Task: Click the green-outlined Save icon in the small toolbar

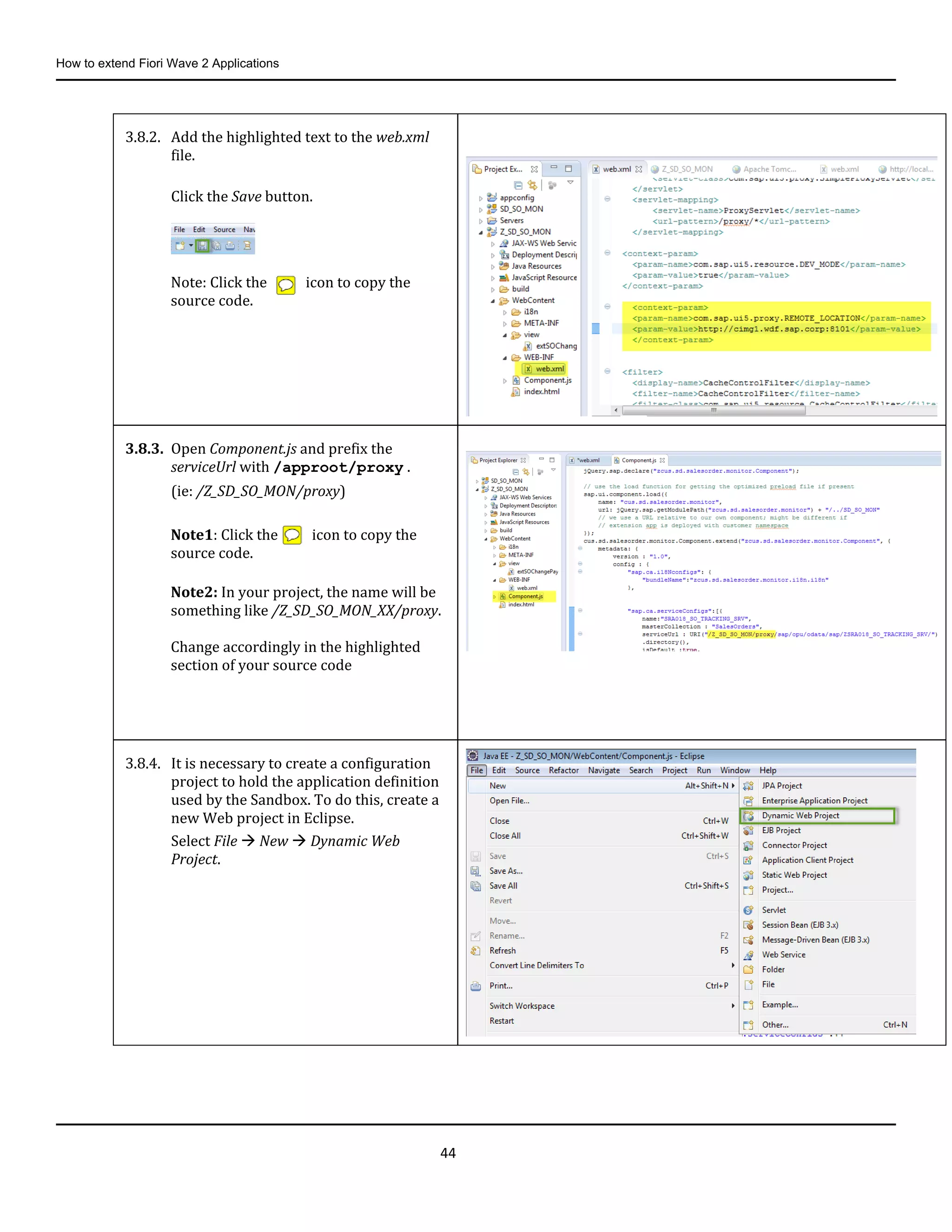Action: click(203, 245)
